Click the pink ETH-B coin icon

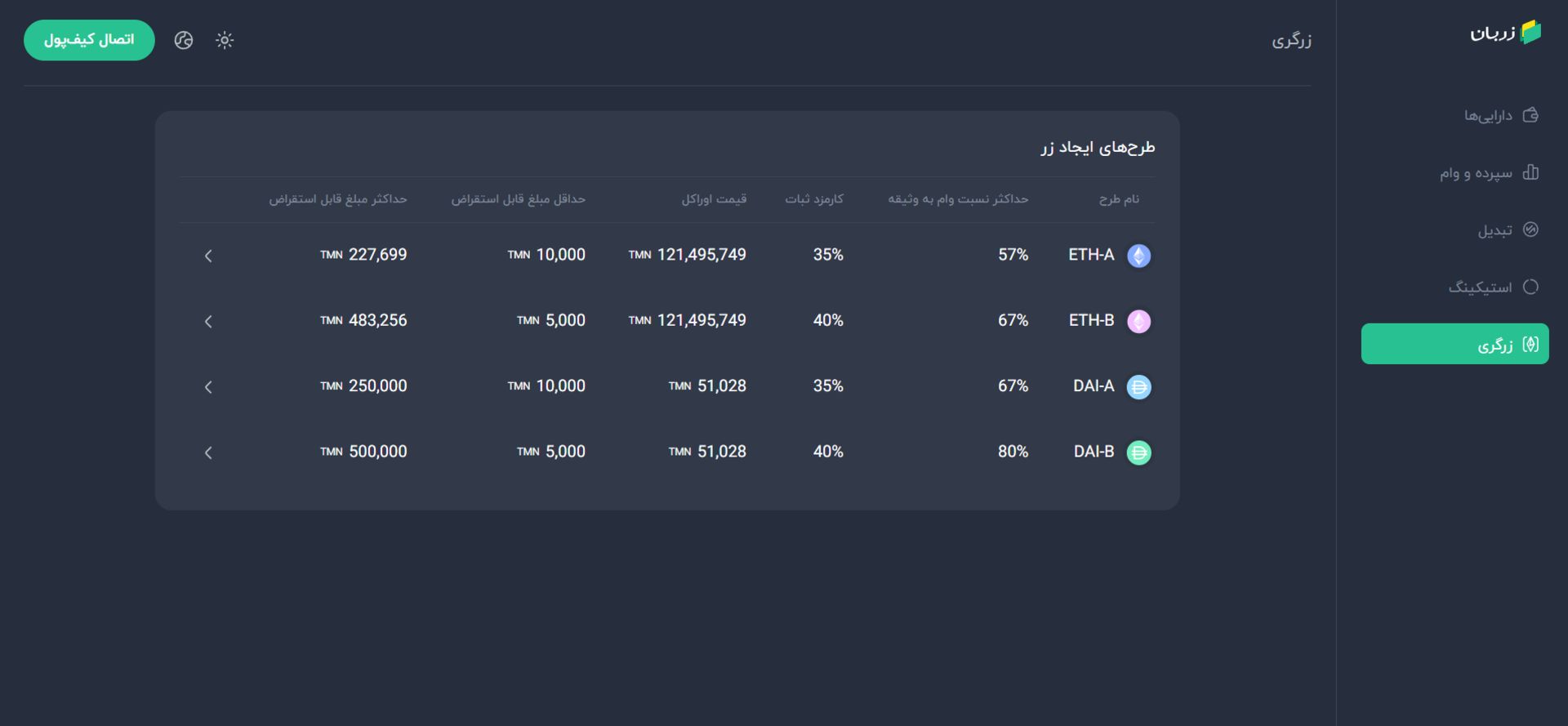point(1138,321)
